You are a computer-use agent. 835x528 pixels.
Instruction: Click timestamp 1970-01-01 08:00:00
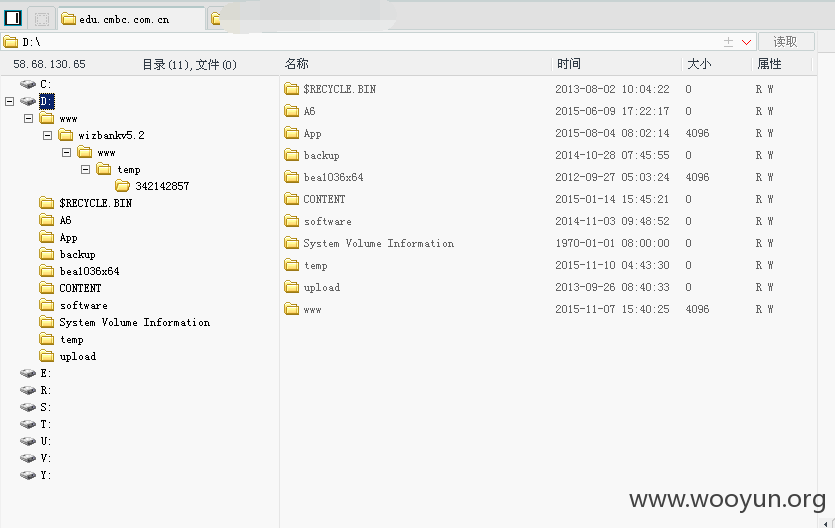612,243
